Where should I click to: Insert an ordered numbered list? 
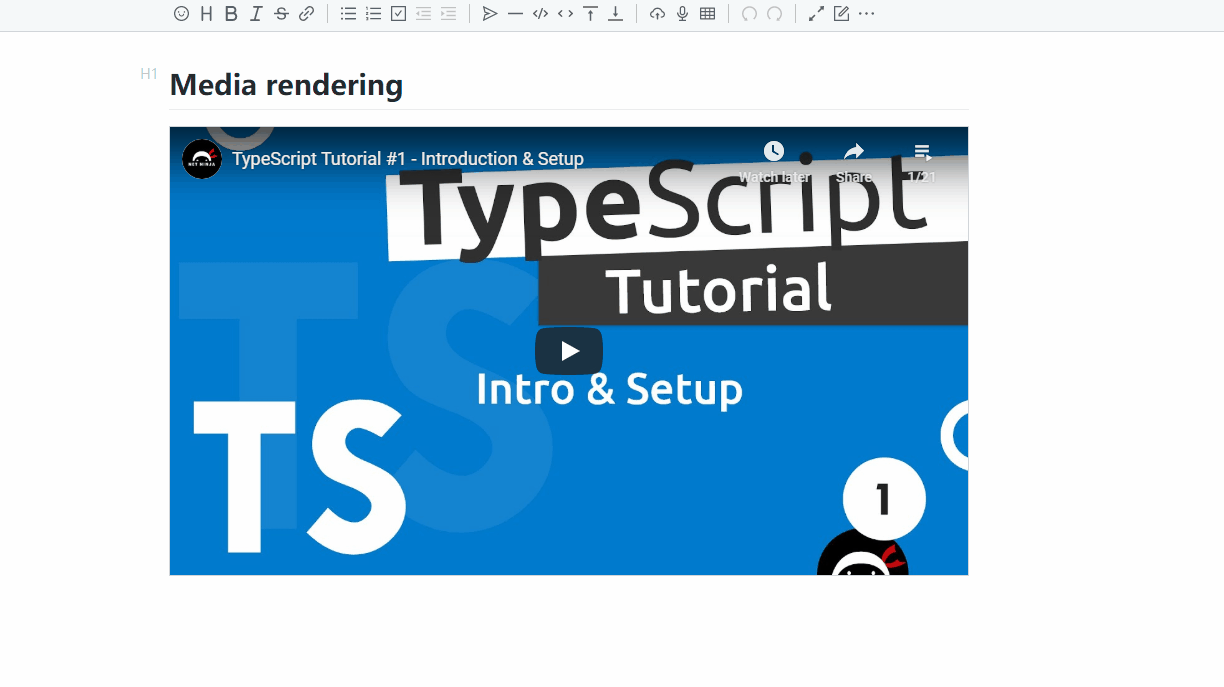[373, 14]
